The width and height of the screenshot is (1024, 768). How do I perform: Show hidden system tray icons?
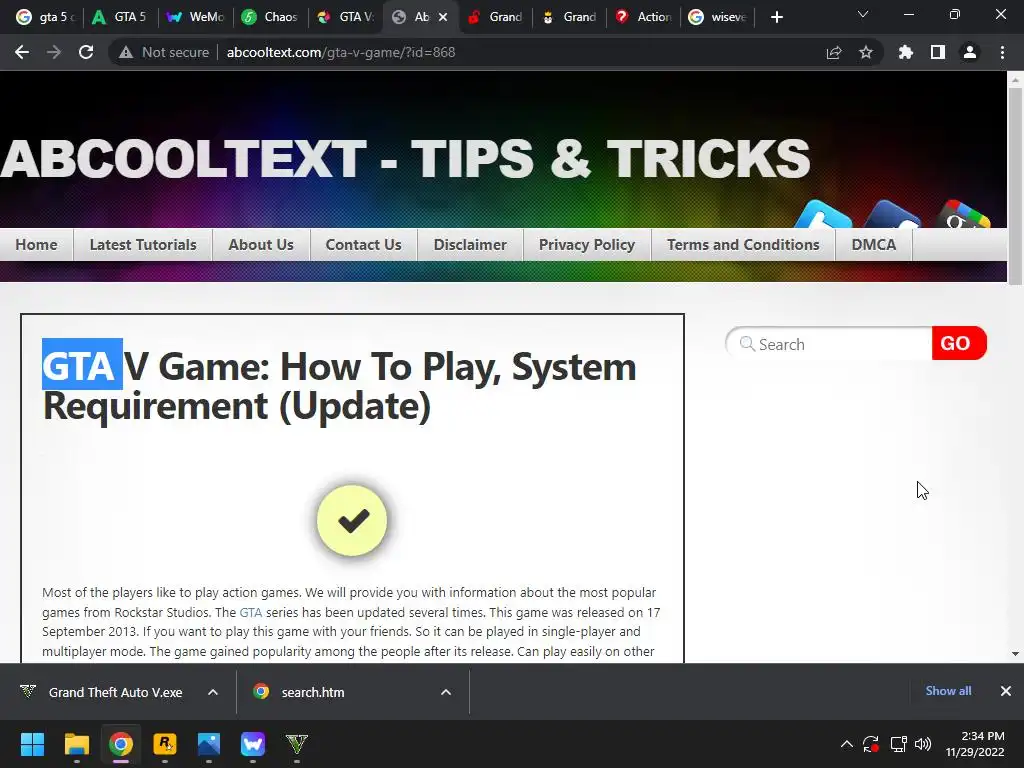pyautogui.click(x=846, y=744)
